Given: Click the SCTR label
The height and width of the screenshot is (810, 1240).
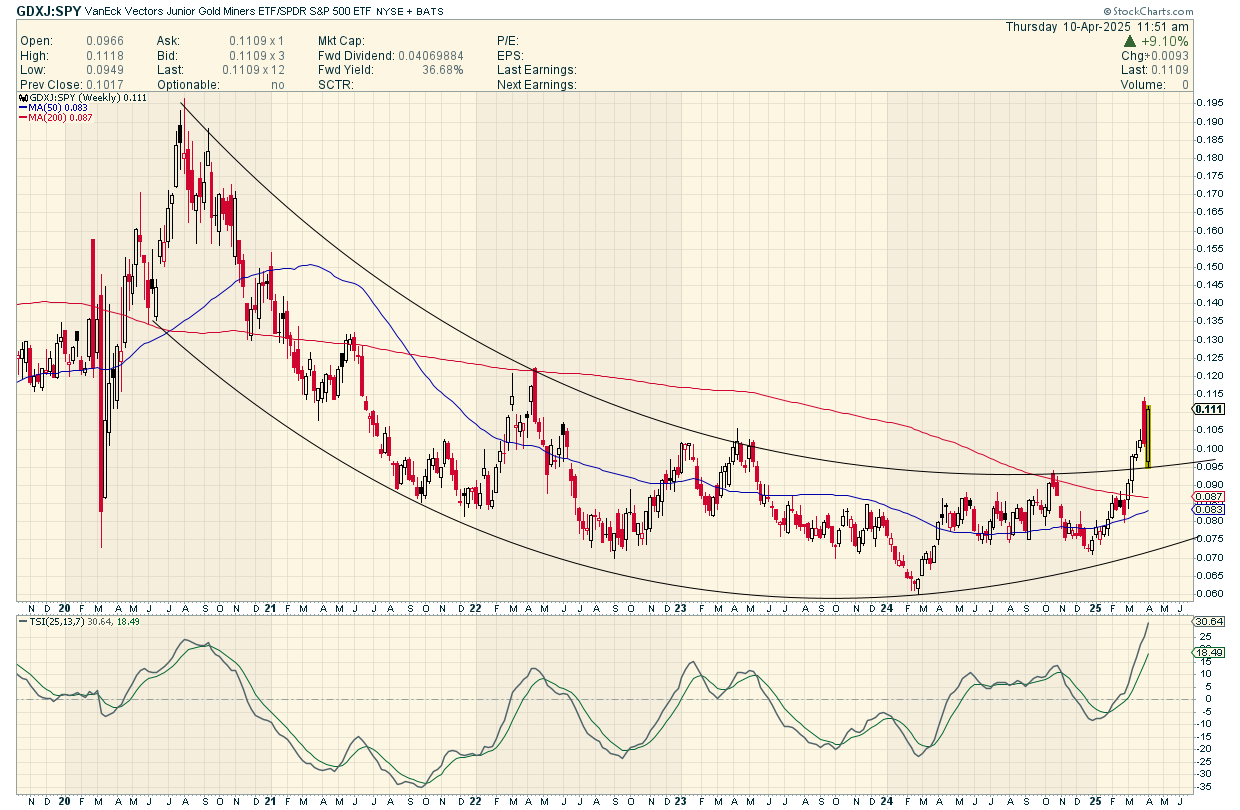Looking at the screenshot, I should click(x=336, y=85).
